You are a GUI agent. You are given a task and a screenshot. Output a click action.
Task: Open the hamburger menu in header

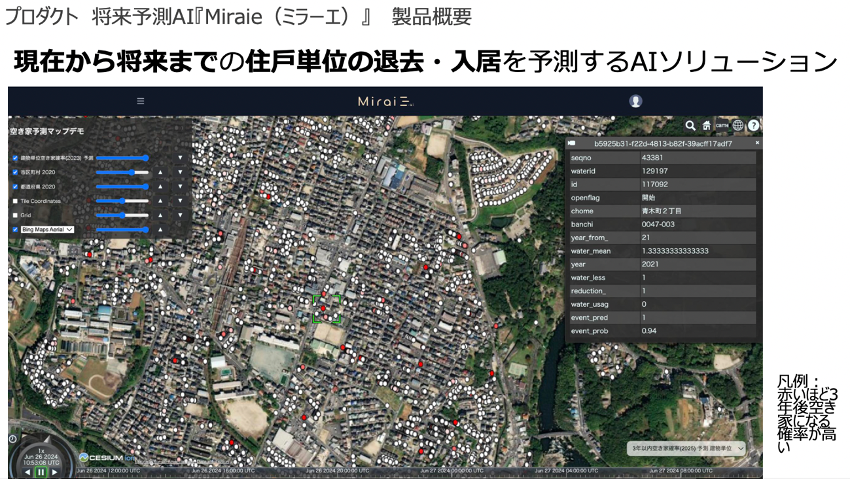coord(140,101)
